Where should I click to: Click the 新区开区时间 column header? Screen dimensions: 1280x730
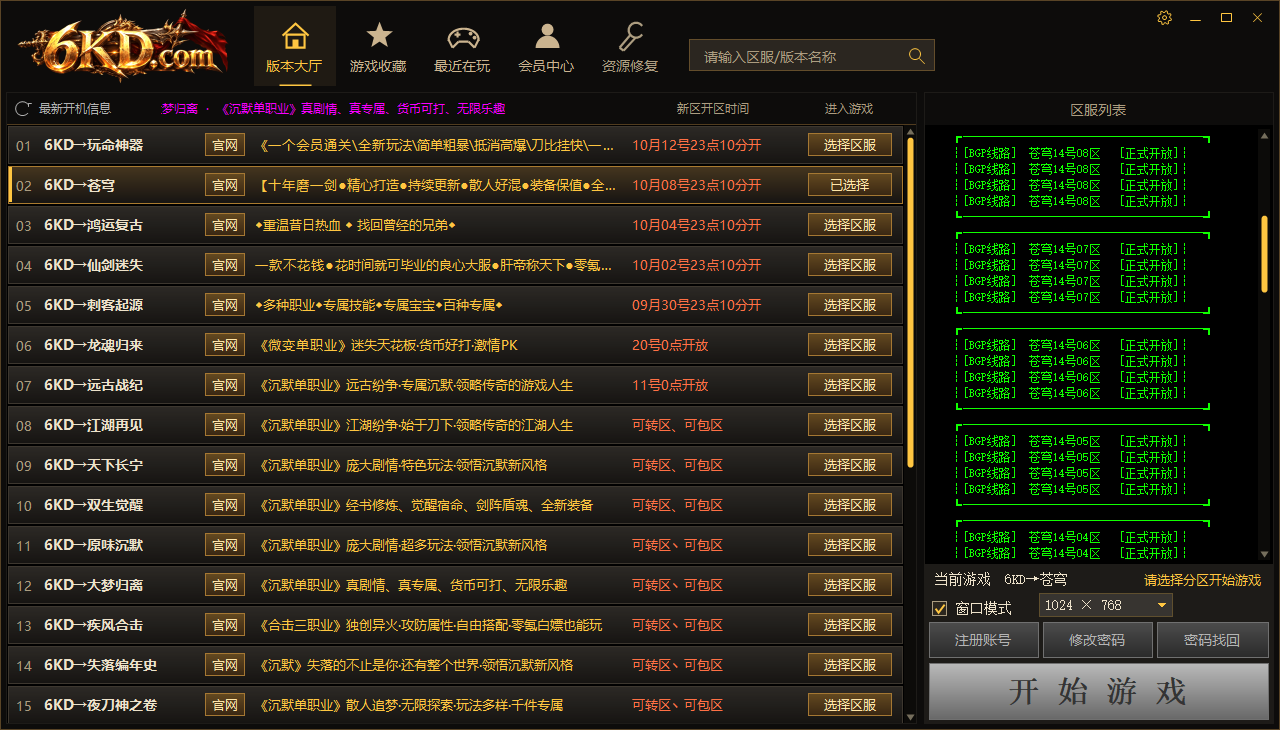pyautogui.click(x=712, y=109)
